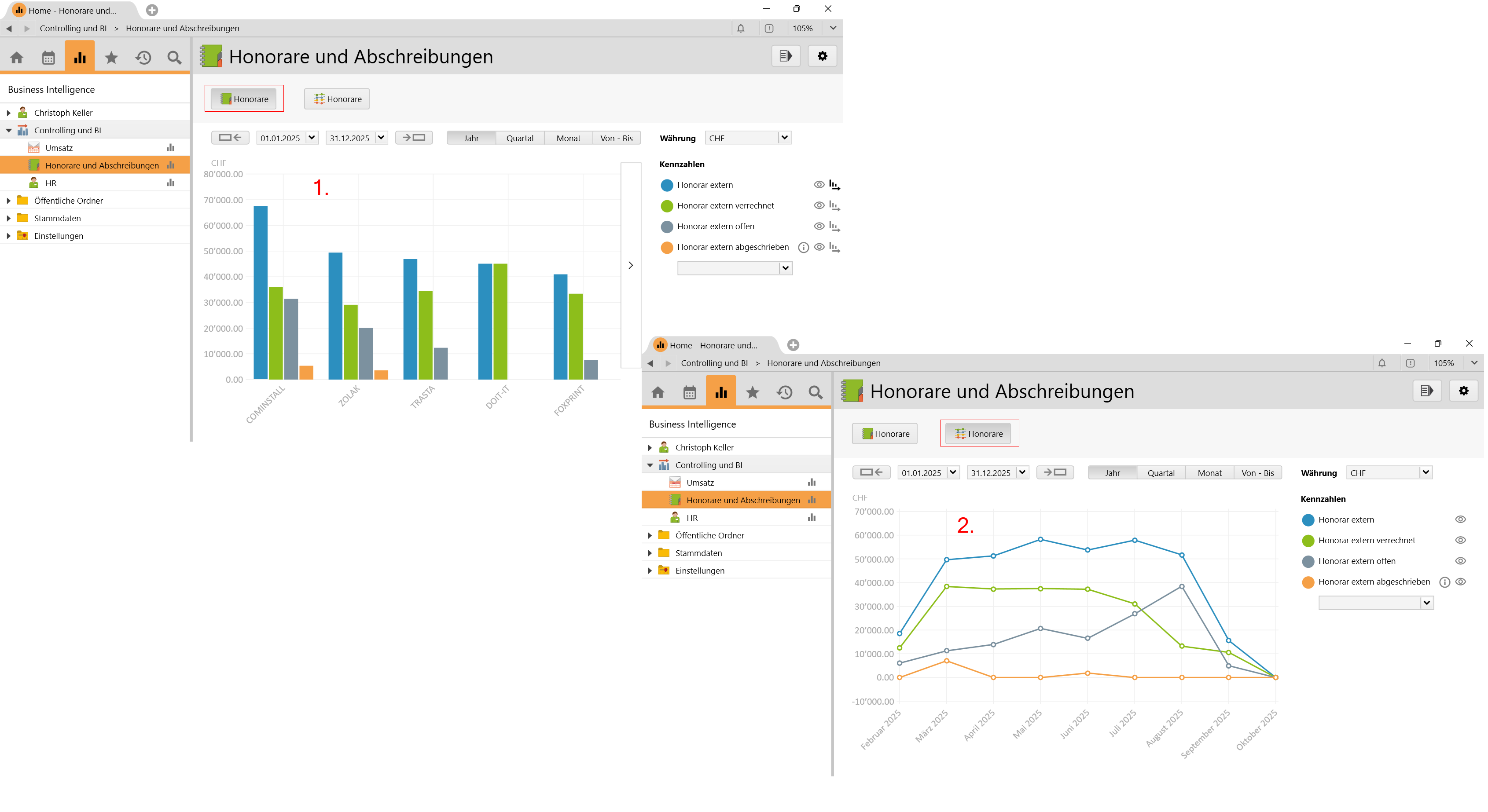Open the start date 01.01.2025 dropdown in lower window
The width and height of the screenshot is (1488, 812).
click(952, 472)
